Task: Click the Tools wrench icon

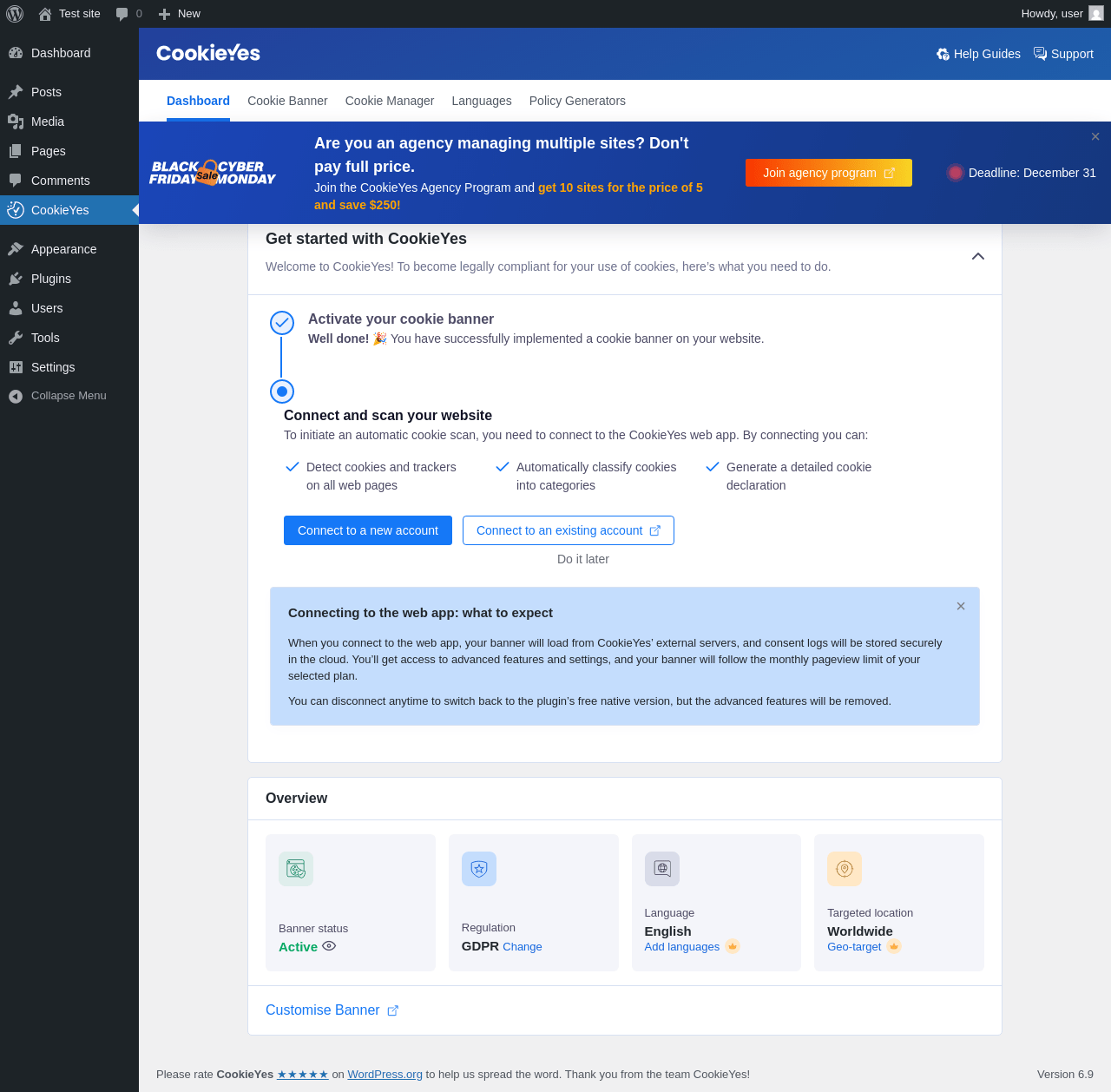Action: point(16,338)
